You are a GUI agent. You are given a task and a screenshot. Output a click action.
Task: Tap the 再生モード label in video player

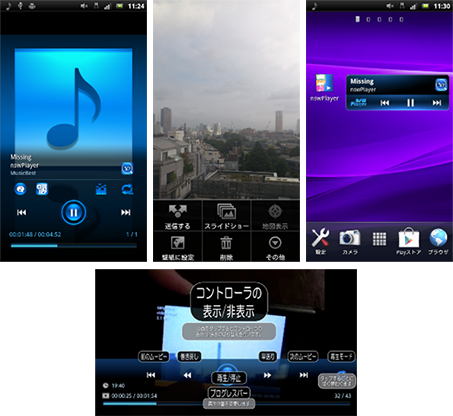341,356
